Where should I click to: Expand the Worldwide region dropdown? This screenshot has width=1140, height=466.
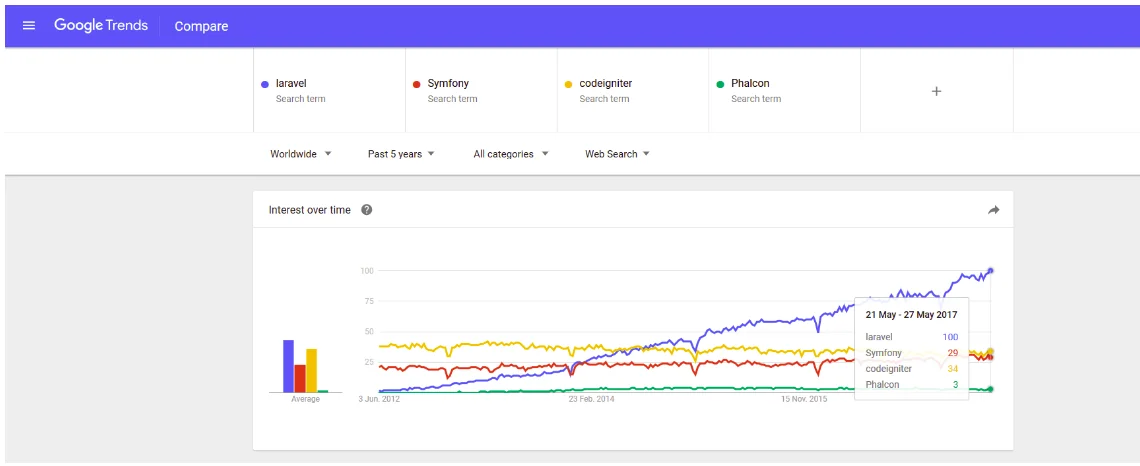300,154
